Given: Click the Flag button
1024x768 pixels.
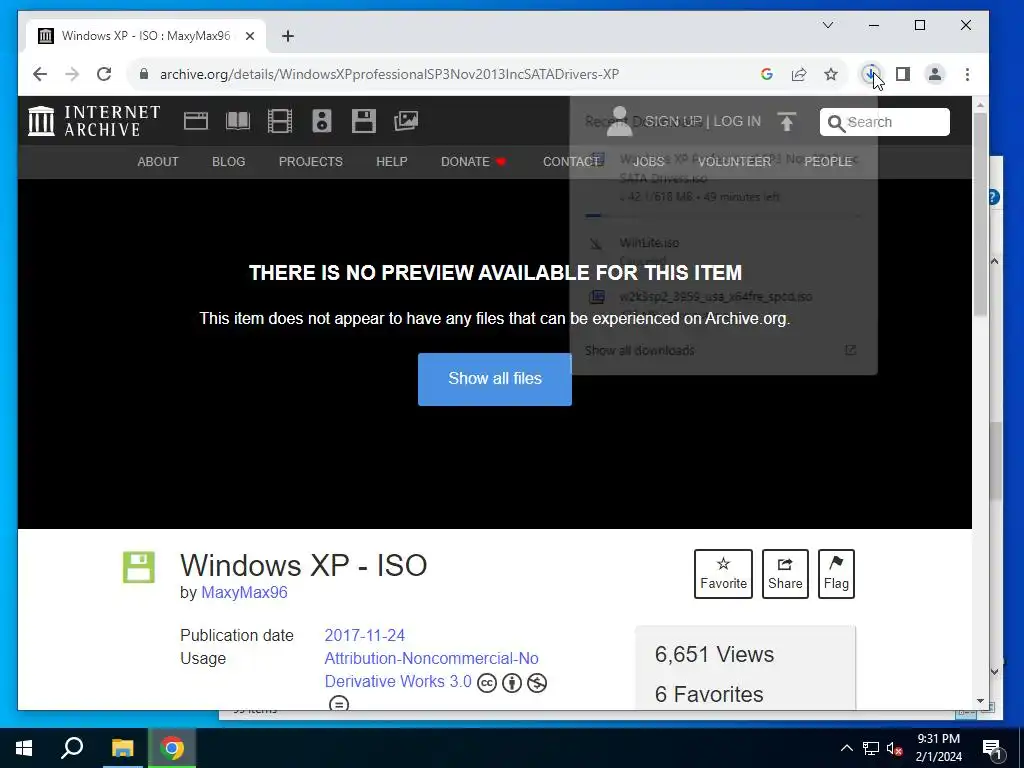Looking at the screenshot, I should 836,574.
